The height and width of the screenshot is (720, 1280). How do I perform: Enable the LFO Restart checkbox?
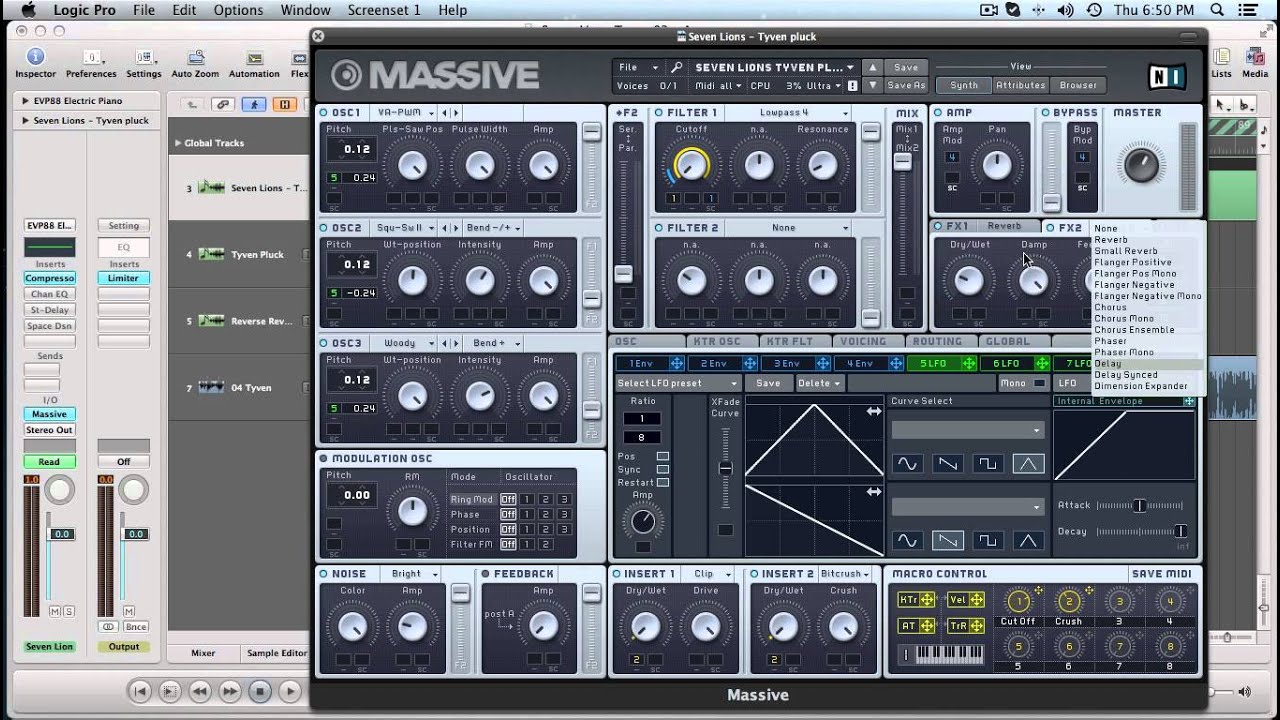[662, 482]
